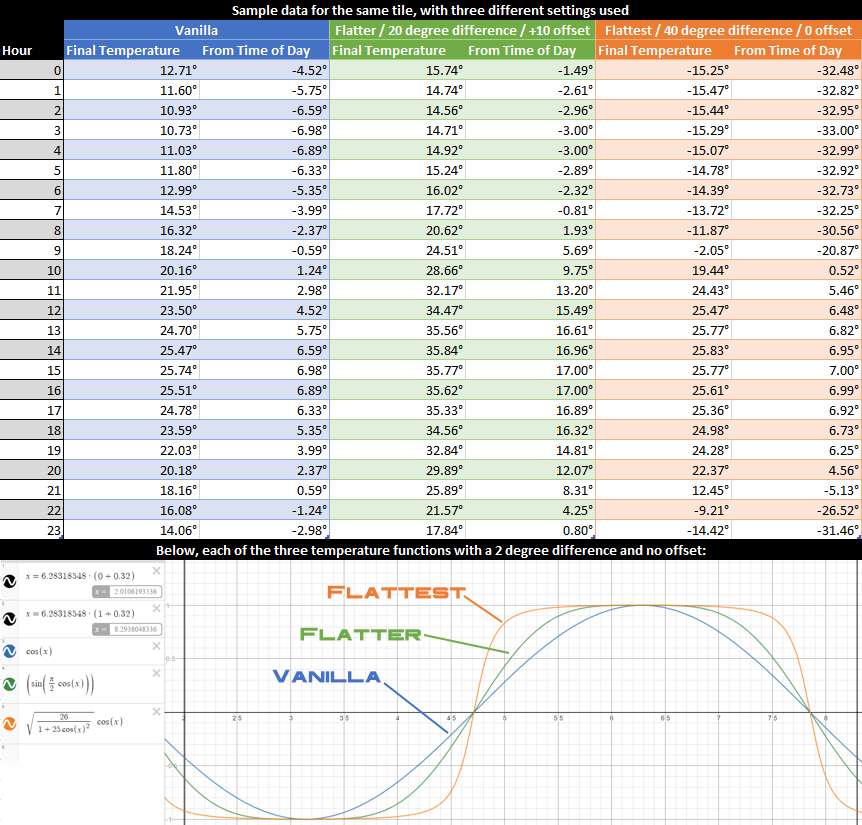Toggle the green sin curve visibility icon
This screenshot has width=862, height=825.
pos(9,684)
